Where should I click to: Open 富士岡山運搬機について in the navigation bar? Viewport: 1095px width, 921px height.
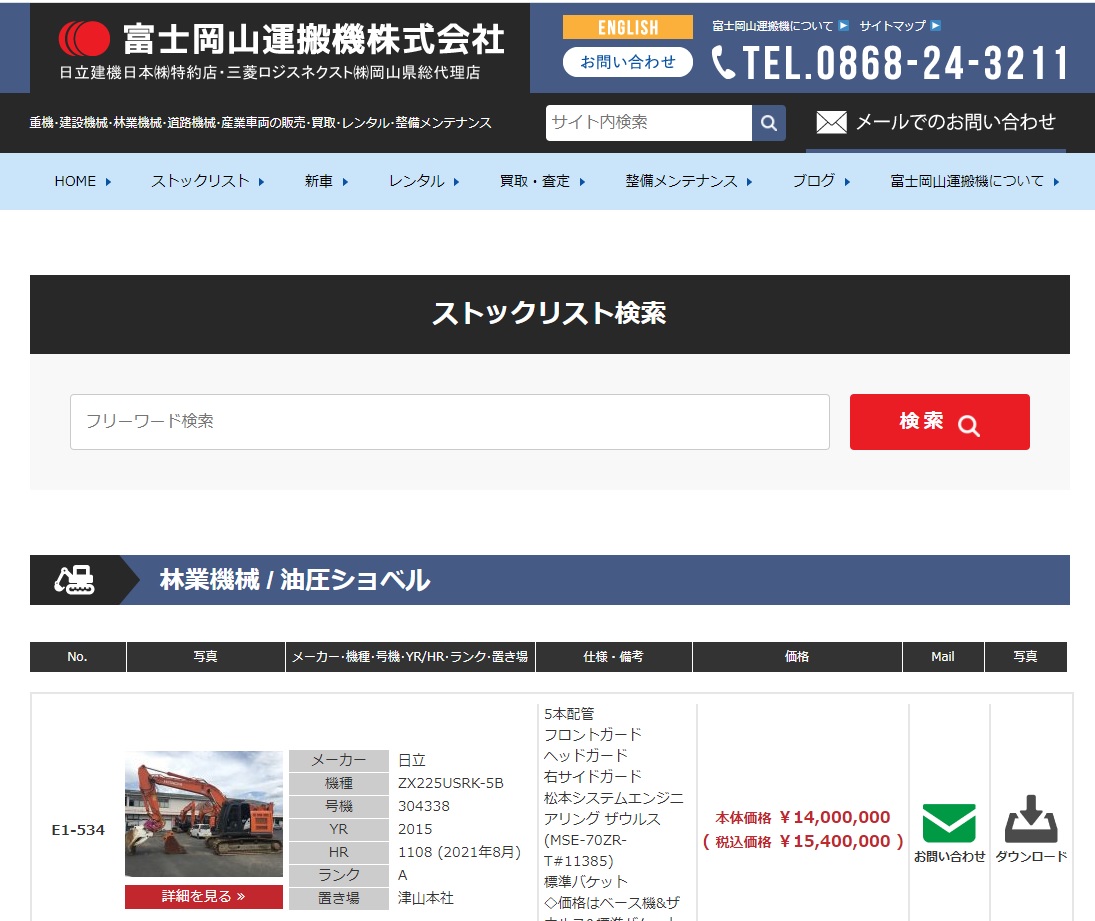(x=974, y=182)
